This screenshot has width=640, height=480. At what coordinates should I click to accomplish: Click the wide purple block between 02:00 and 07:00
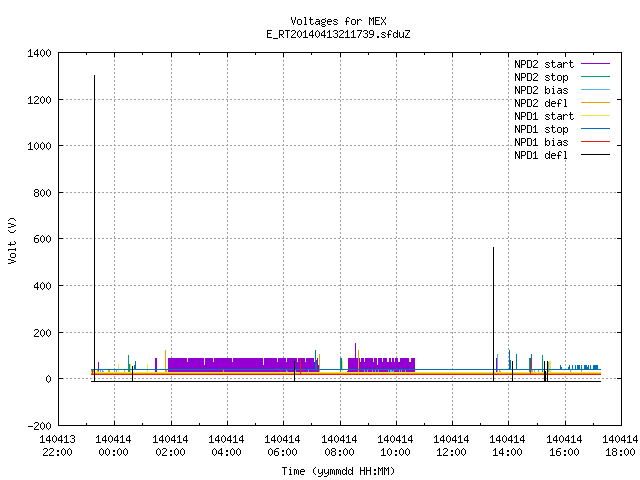[244, 365]
